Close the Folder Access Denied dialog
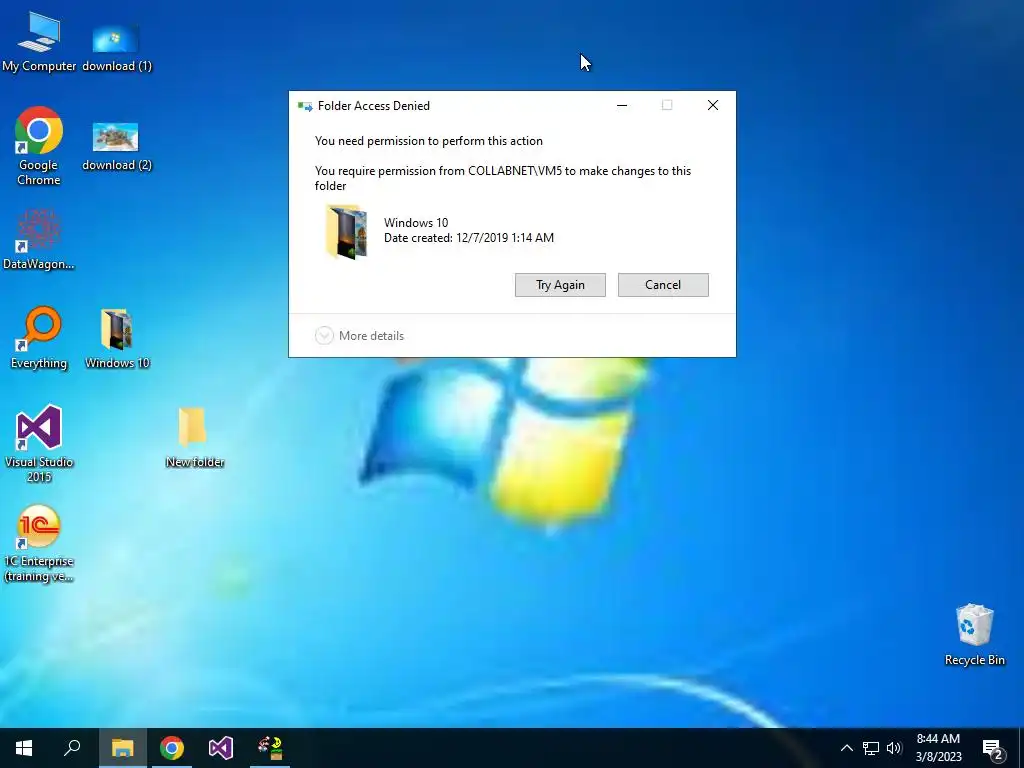Viewport: 1024px width, 768px height. (712, 105)
